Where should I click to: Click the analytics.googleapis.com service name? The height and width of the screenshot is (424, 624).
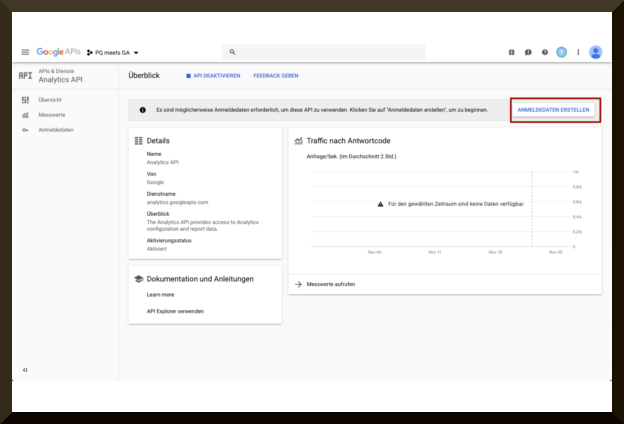pos(177,202)
